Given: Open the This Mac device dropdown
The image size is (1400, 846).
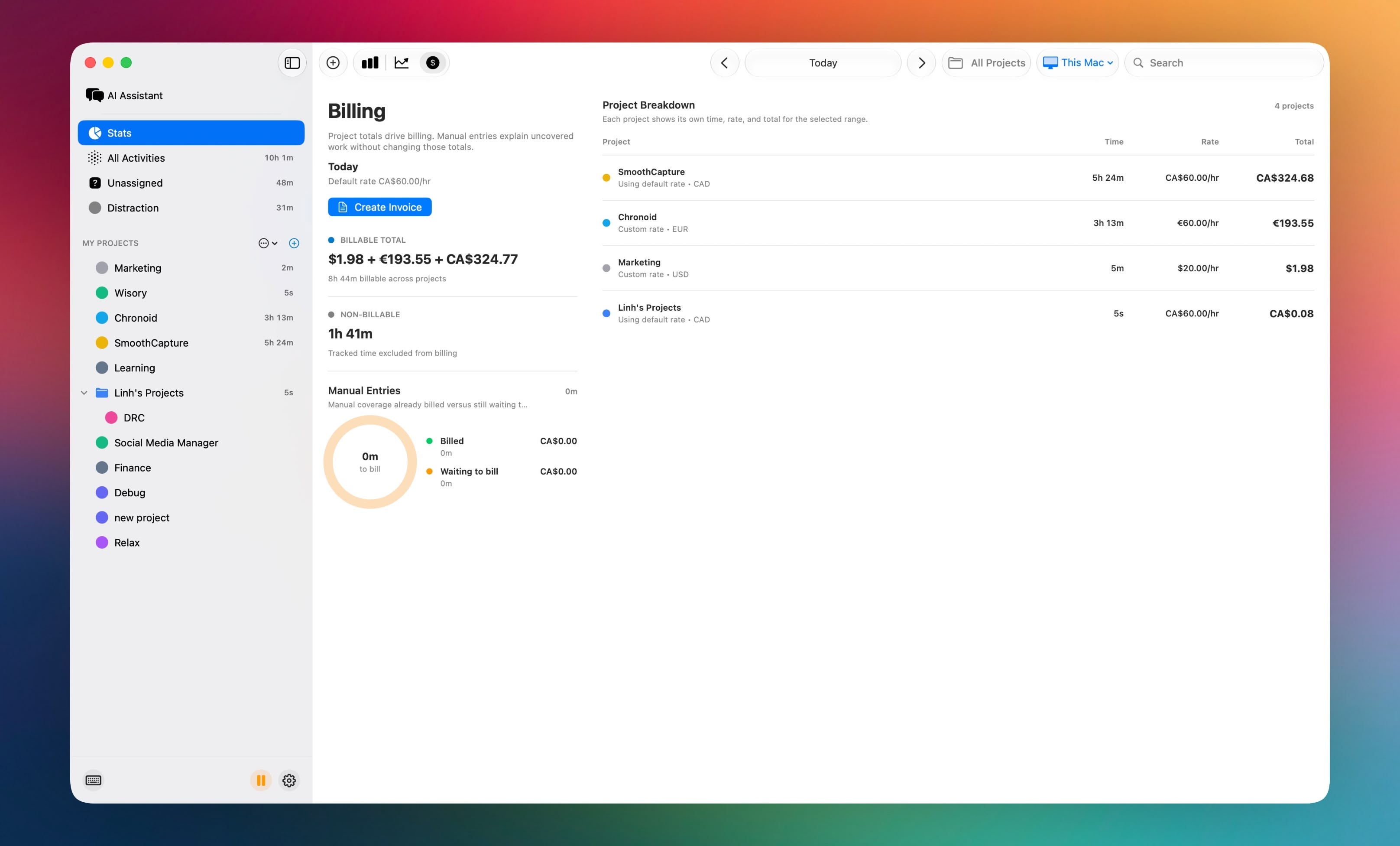Looking at the screenshot, I should [1077, 62].
